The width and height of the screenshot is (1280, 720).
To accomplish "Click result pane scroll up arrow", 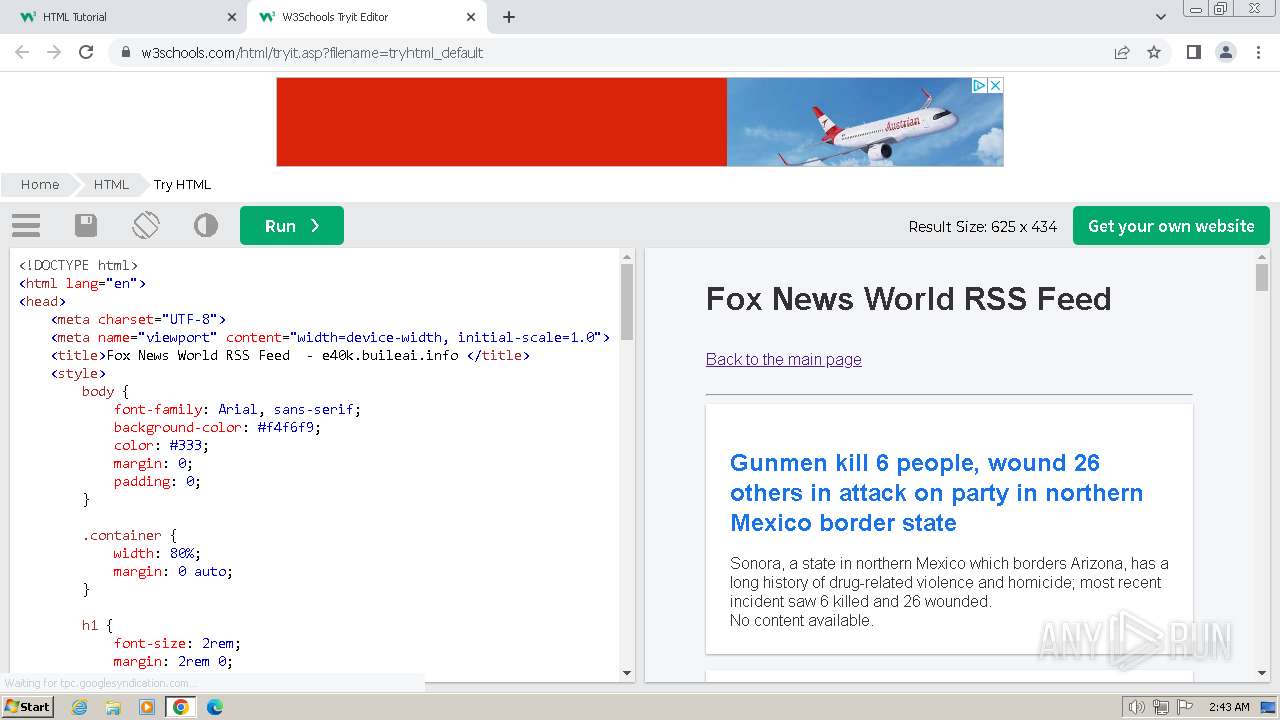I will click(x=1262, y=256).
